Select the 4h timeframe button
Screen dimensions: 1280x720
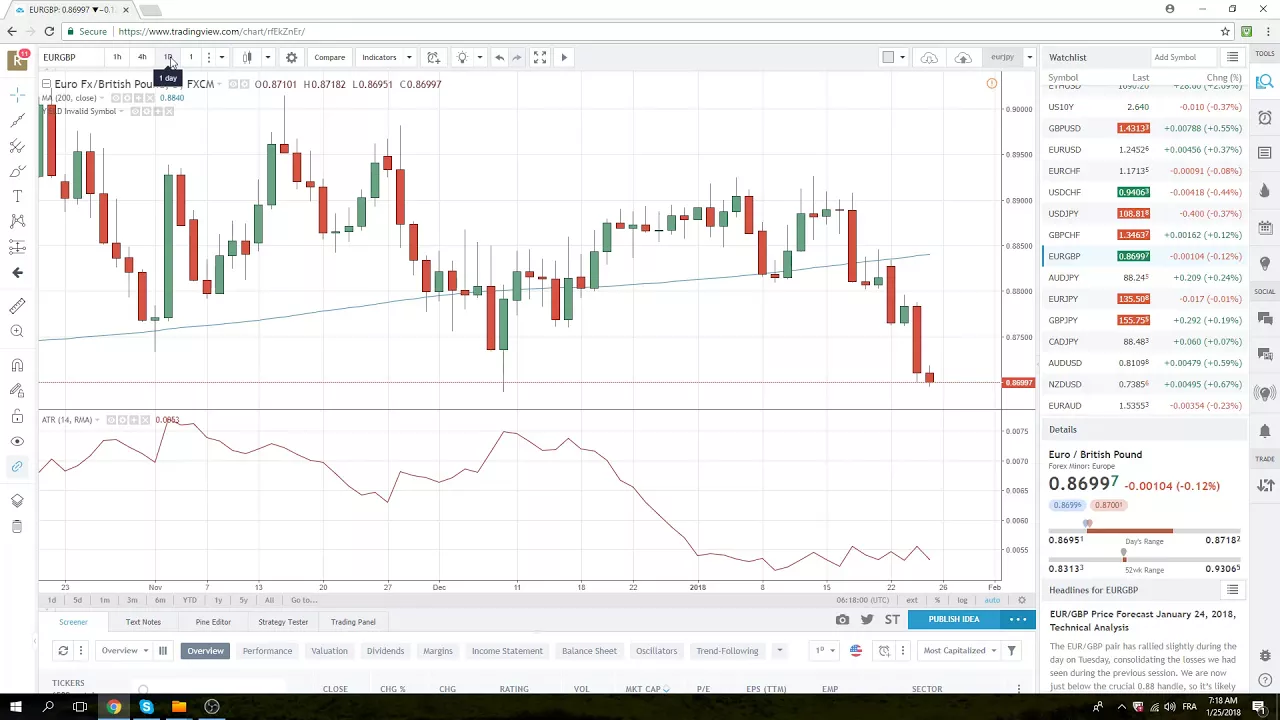tap(142, 57)
